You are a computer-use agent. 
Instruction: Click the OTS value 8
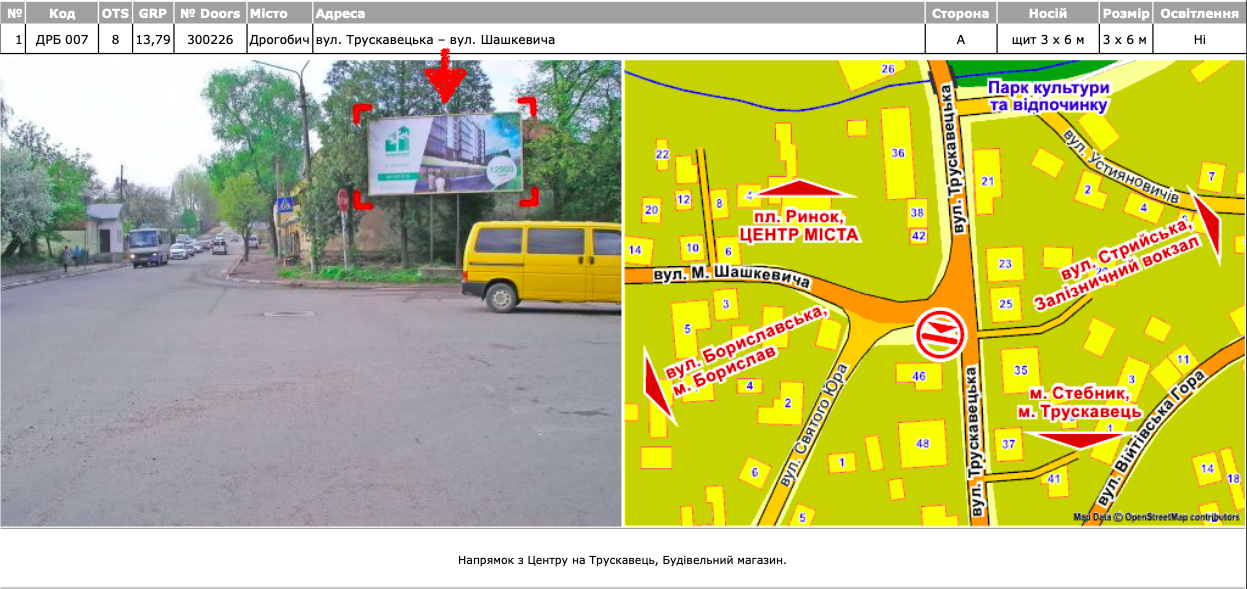[x=115, y=39]
